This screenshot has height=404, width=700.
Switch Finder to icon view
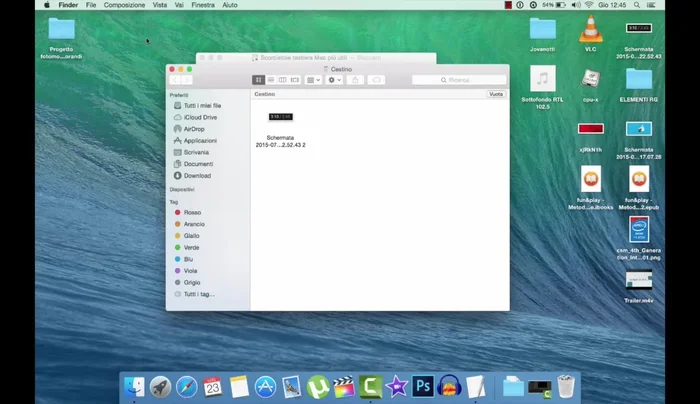(259, 80)
